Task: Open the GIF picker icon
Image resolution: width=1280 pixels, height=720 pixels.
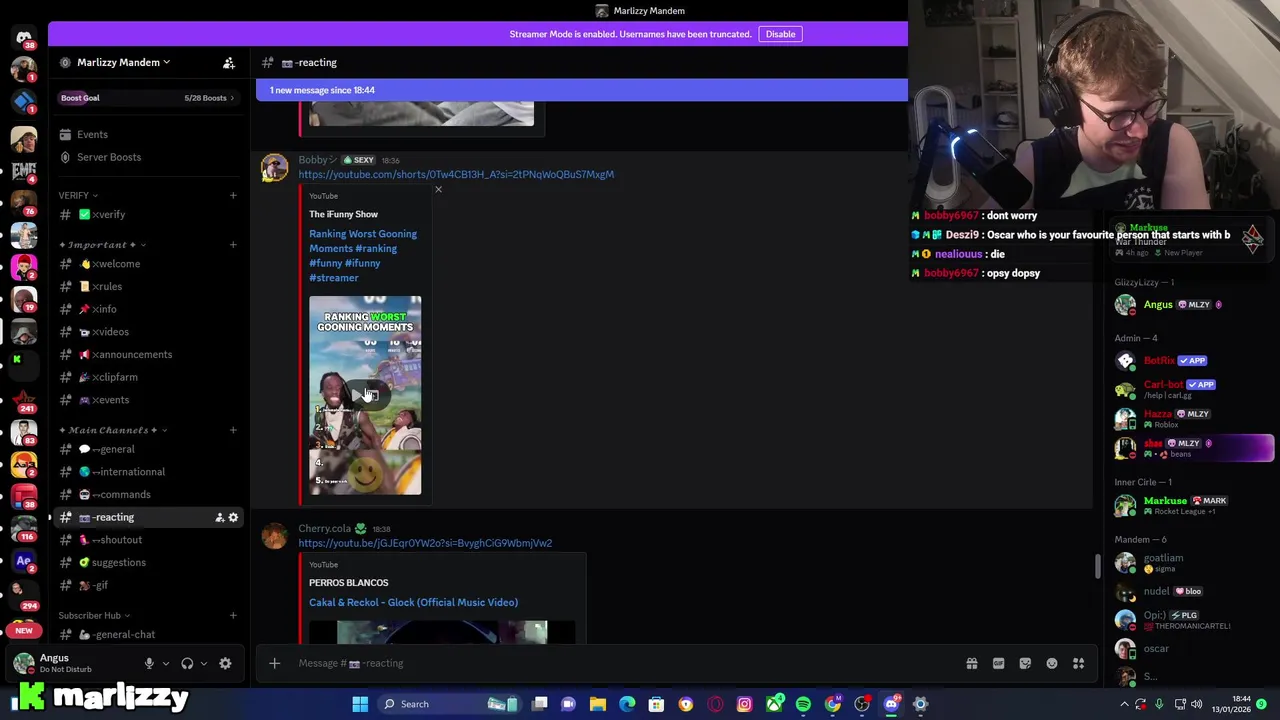Action: [998, 664]
